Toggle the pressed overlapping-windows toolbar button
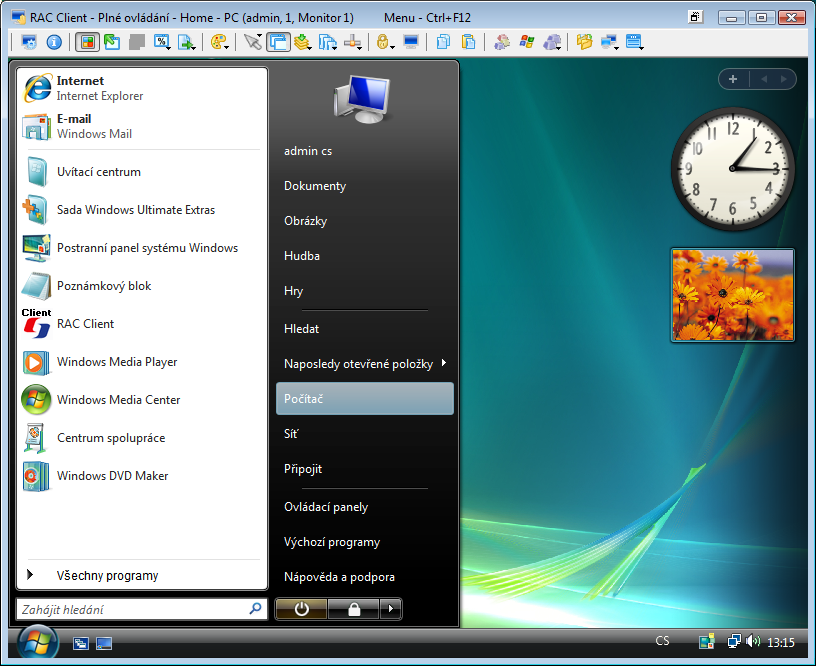This screenshot has height=666, width=816. point(278,42)
